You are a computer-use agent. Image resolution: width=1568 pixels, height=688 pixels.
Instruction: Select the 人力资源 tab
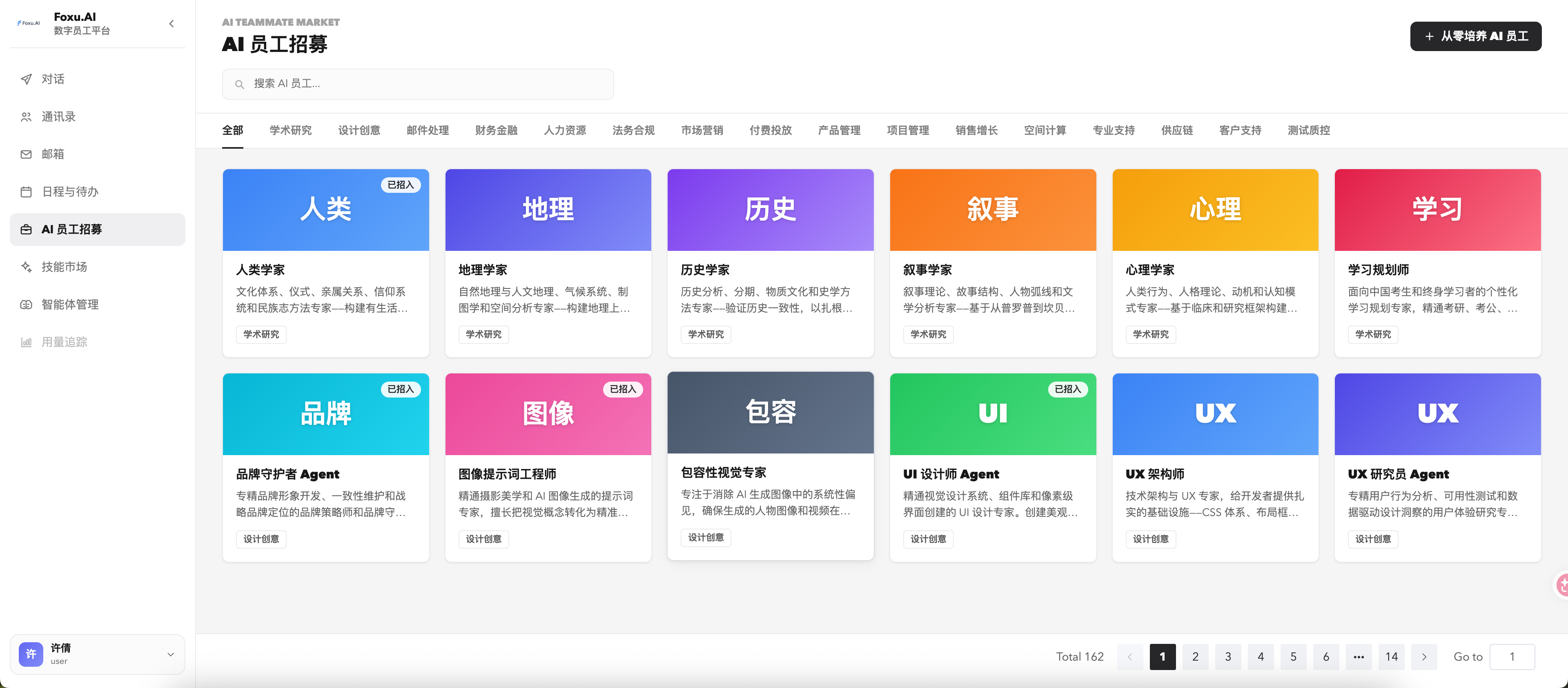pyautogui.click(x=565, y=130)
